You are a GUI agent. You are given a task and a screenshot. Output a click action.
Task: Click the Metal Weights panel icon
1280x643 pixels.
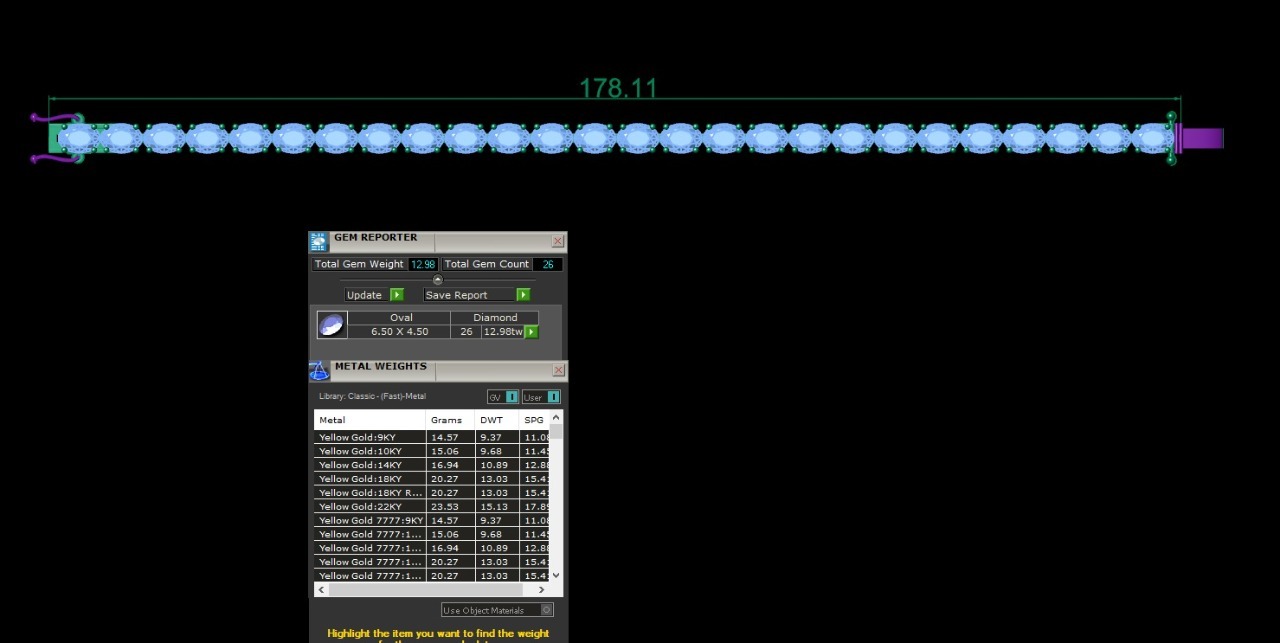(319, 371)
